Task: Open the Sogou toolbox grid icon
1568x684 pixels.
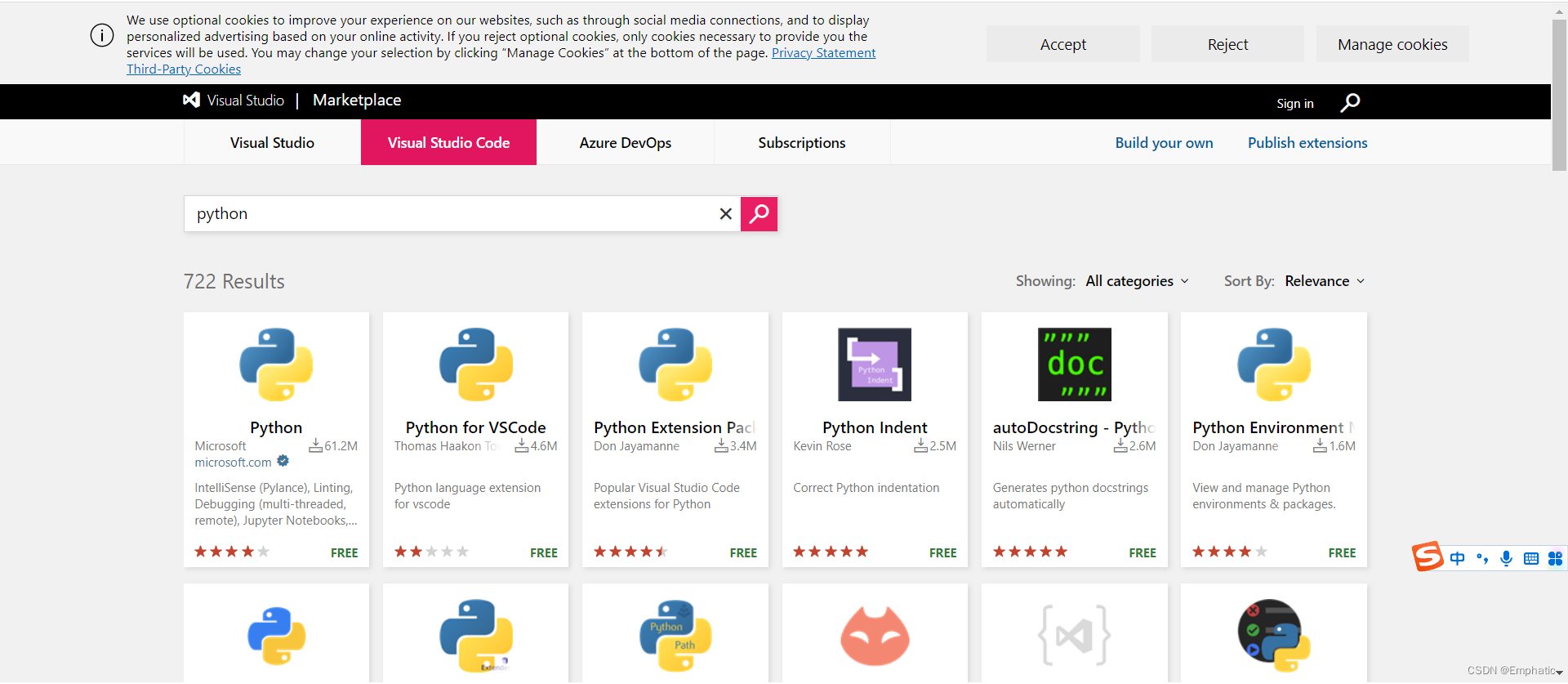Action: pos(1555,558)
